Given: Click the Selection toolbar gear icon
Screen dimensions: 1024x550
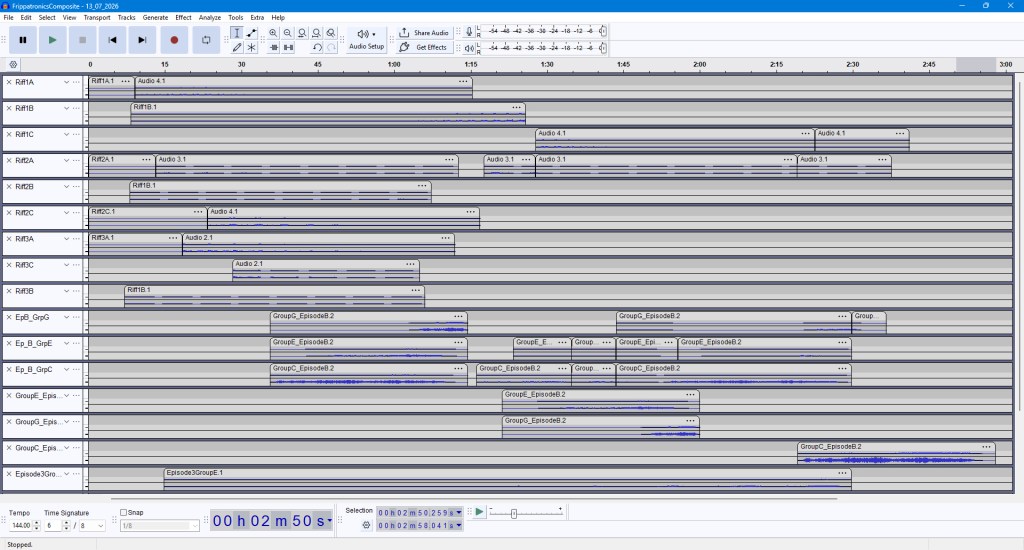Looking at the screenshot, I should tap(366, 525).
